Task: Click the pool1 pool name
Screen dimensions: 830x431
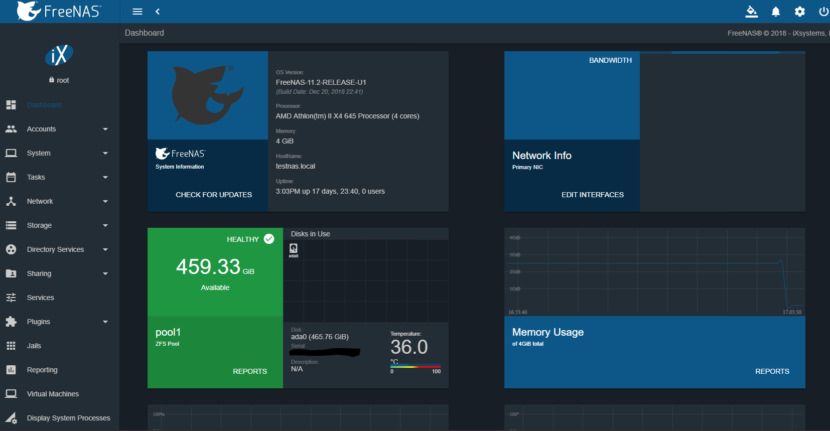Action: [x=168, y=333]
